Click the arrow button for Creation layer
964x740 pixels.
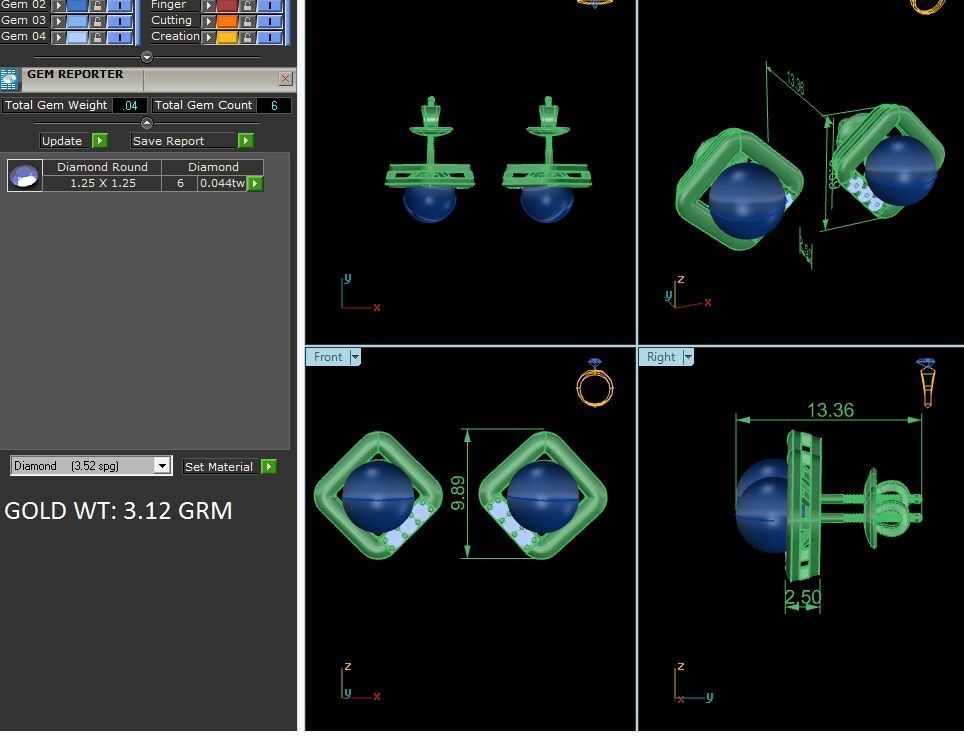tap(208, 37)
